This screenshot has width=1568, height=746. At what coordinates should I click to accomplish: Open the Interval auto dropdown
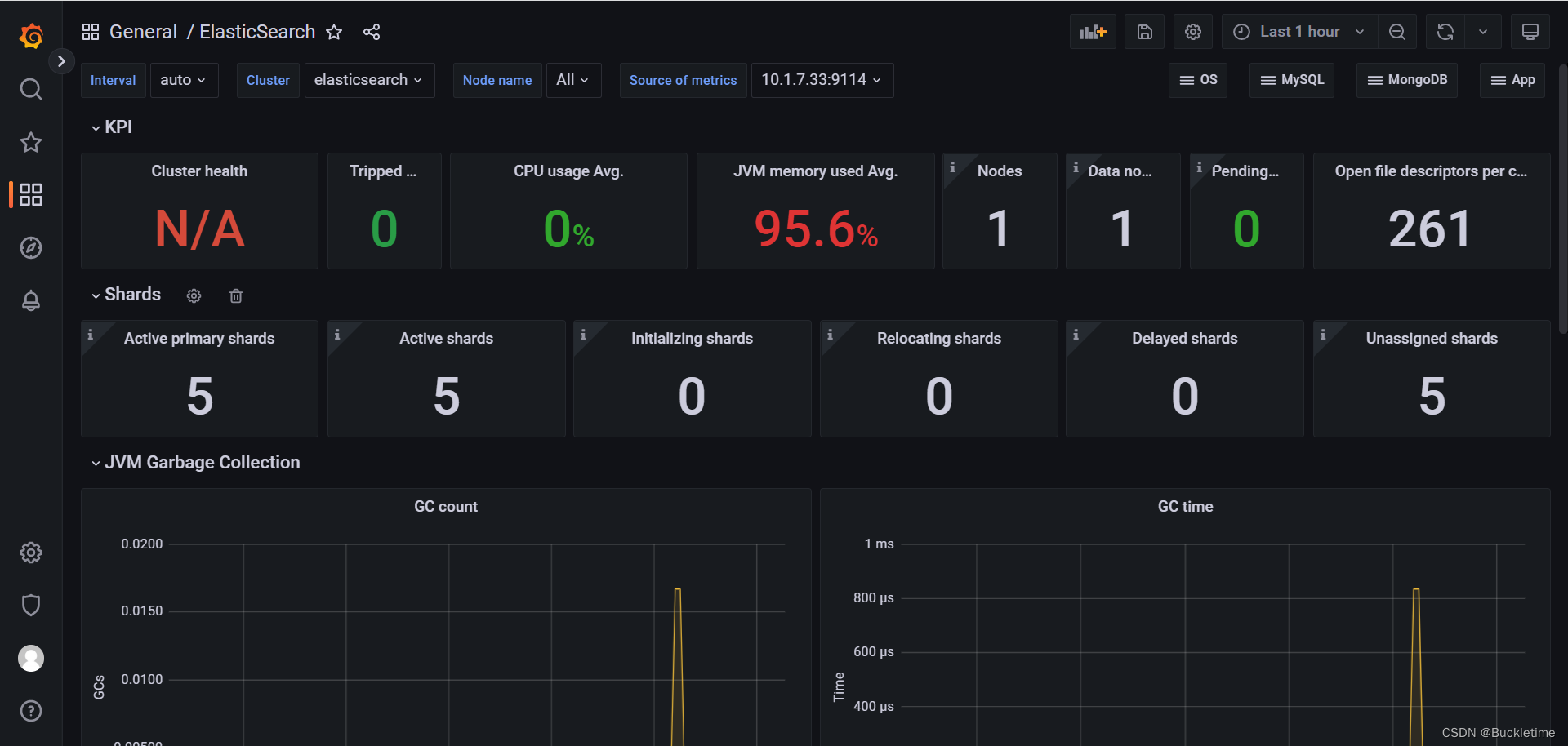pos(184,80)
